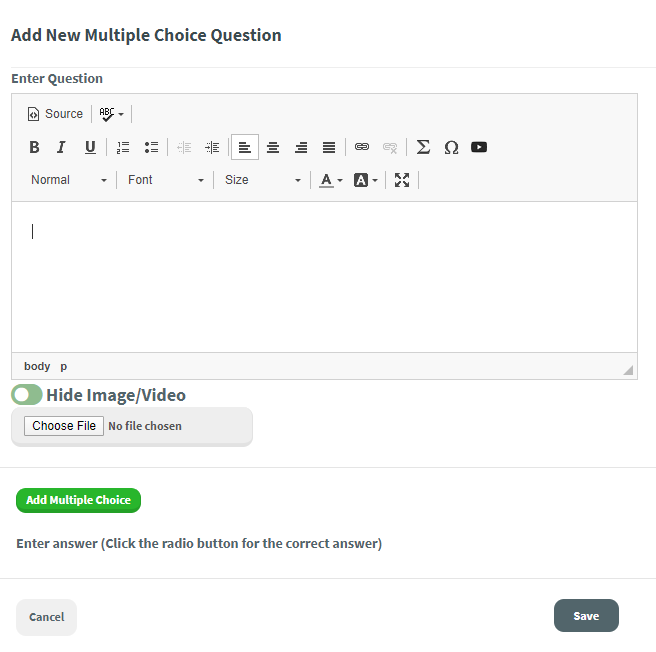The image size is (656, 652).
Task: Toggle the Hide Image/Video switch
Action: click(x=27, y=395)
